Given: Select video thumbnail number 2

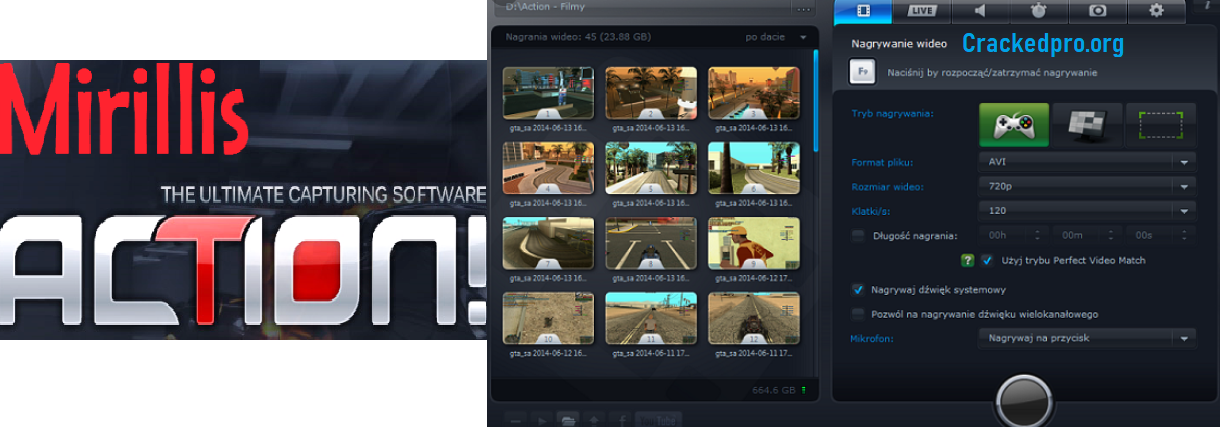Looking at the screenshot, I should point(650,94).
